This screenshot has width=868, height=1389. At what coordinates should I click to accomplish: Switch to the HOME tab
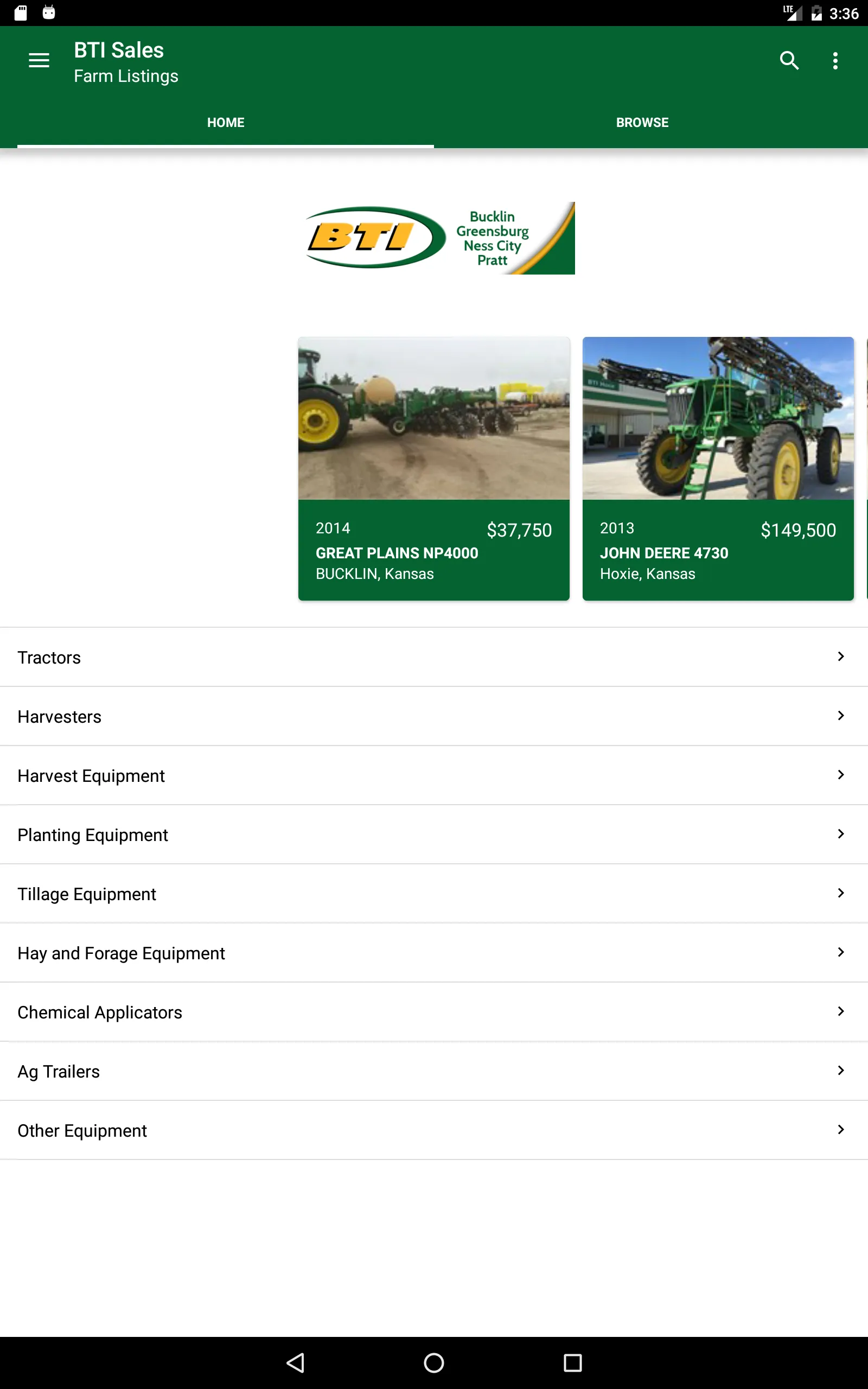[x=226, y=122]
